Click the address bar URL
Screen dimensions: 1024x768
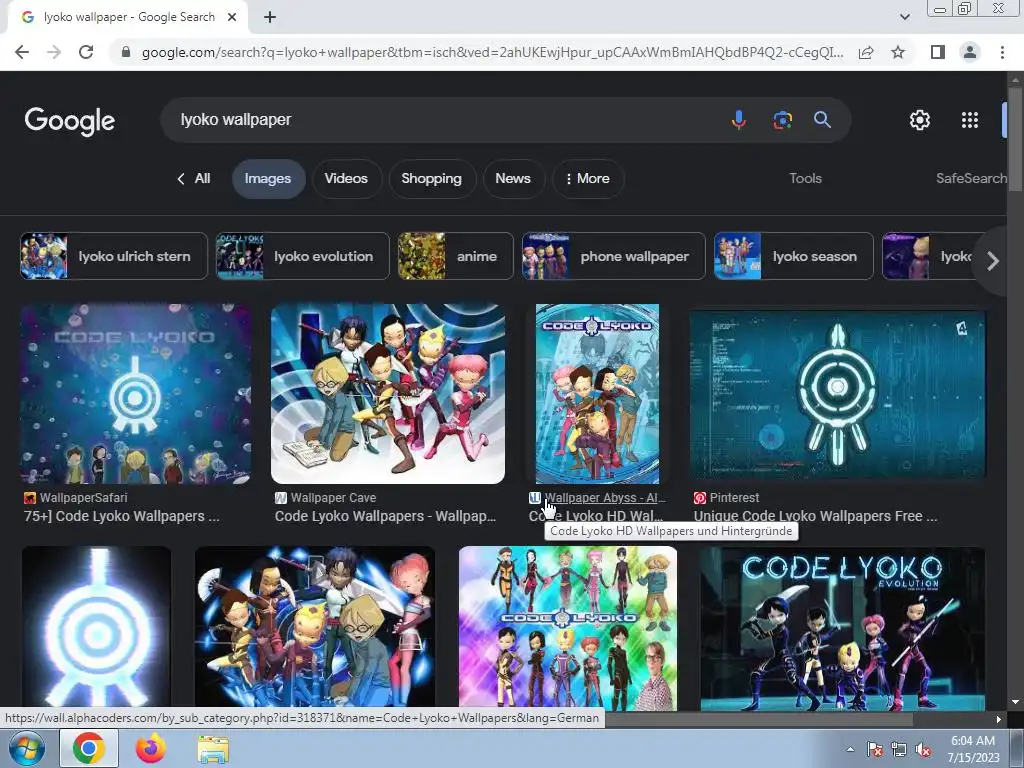(492, 52)
